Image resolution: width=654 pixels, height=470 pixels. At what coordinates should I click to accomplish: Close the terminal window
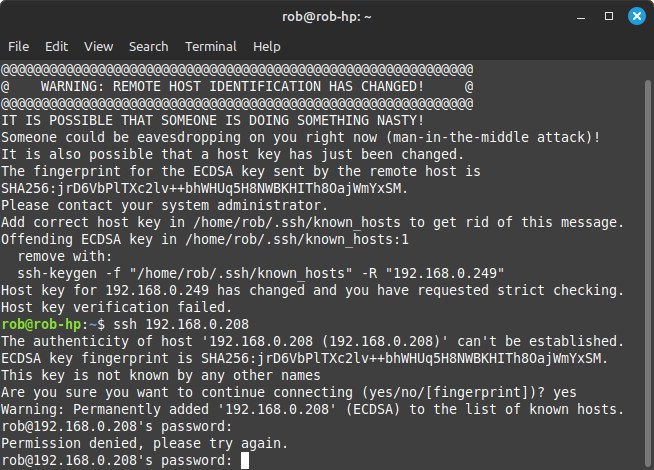pyautogui.click(x=636, y=16)
